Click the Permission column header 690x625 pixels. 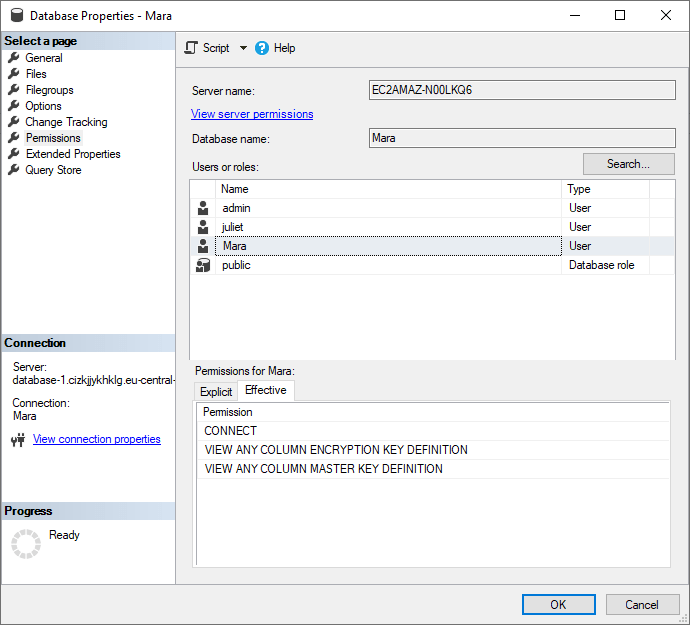tap(433, 412)
